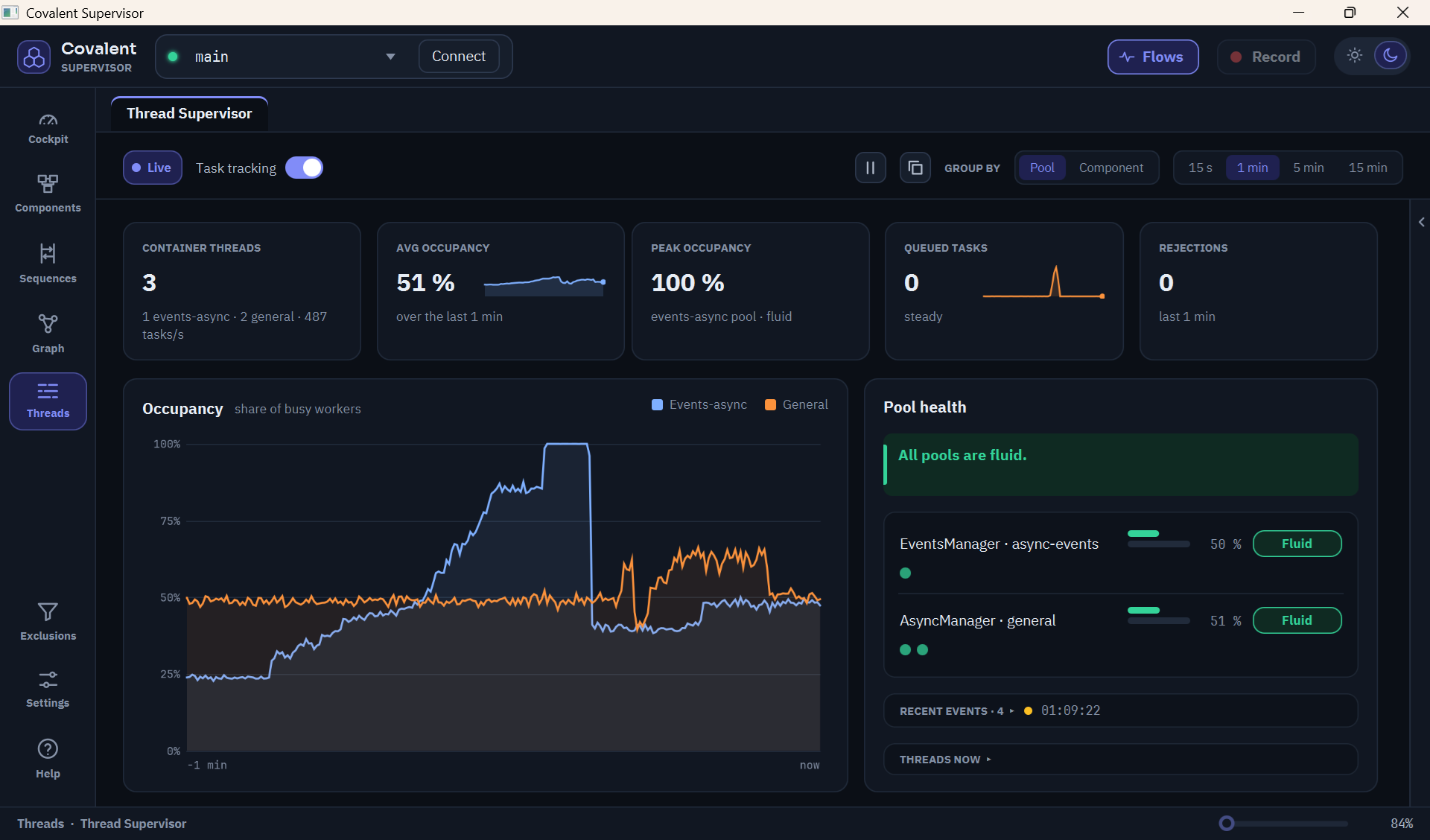
Task: Open the Components section
Action: click(x=48, y=194)
